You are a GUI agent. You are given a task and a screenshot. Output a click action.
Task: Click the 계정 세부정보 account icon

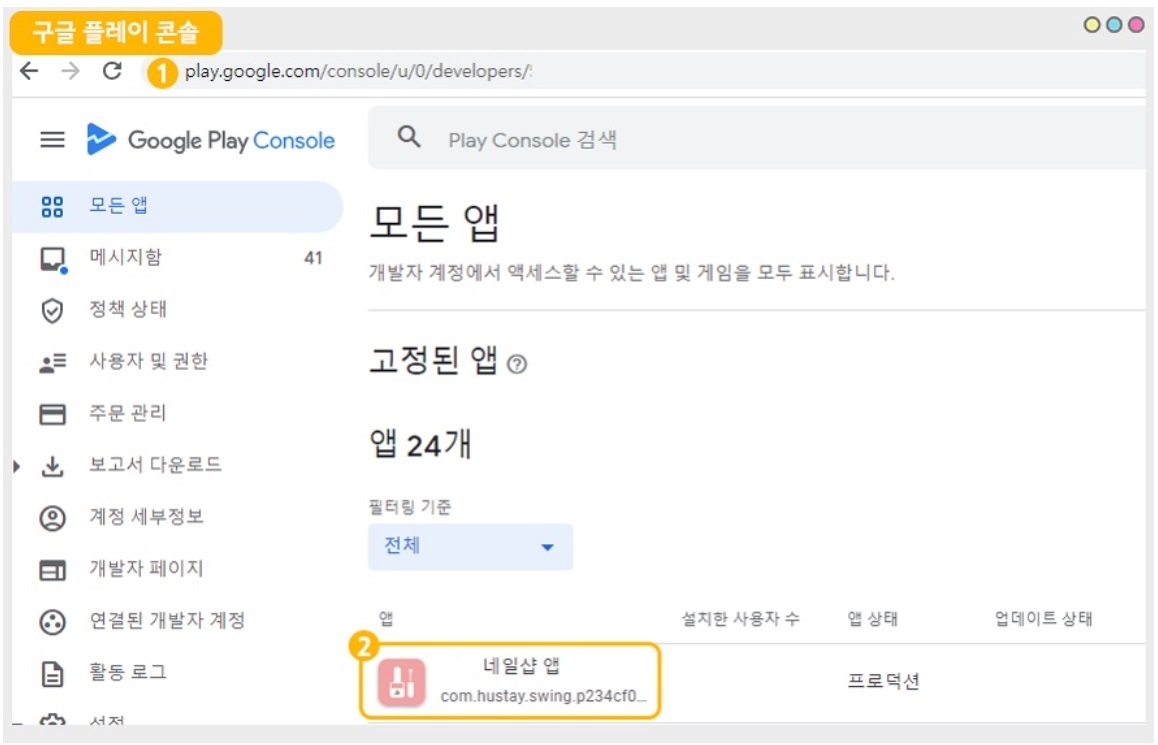point(52,518)
